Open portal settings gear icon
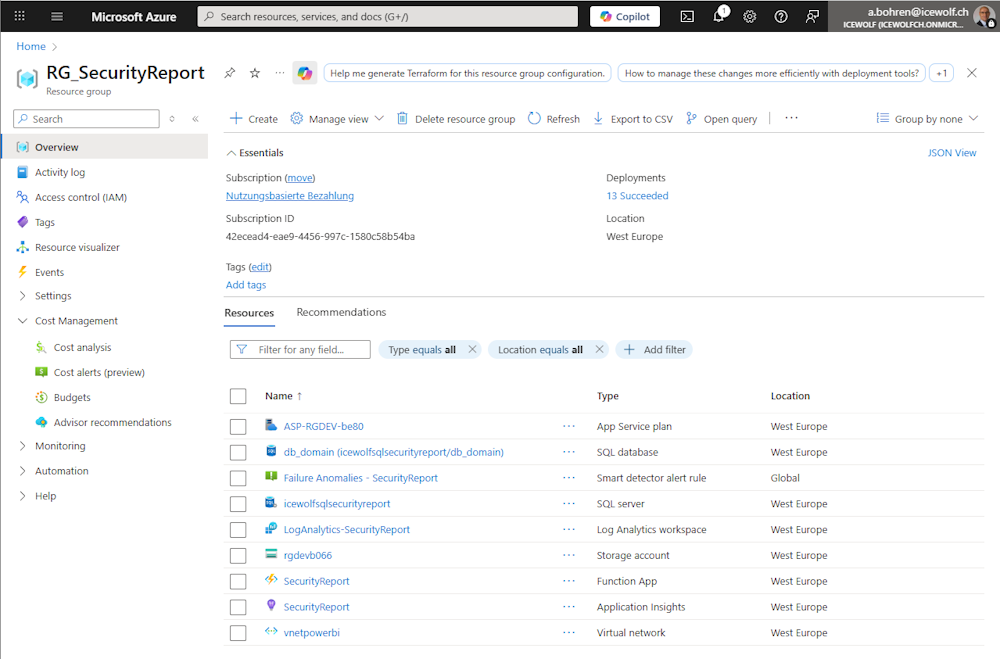 tap(750, 16)
